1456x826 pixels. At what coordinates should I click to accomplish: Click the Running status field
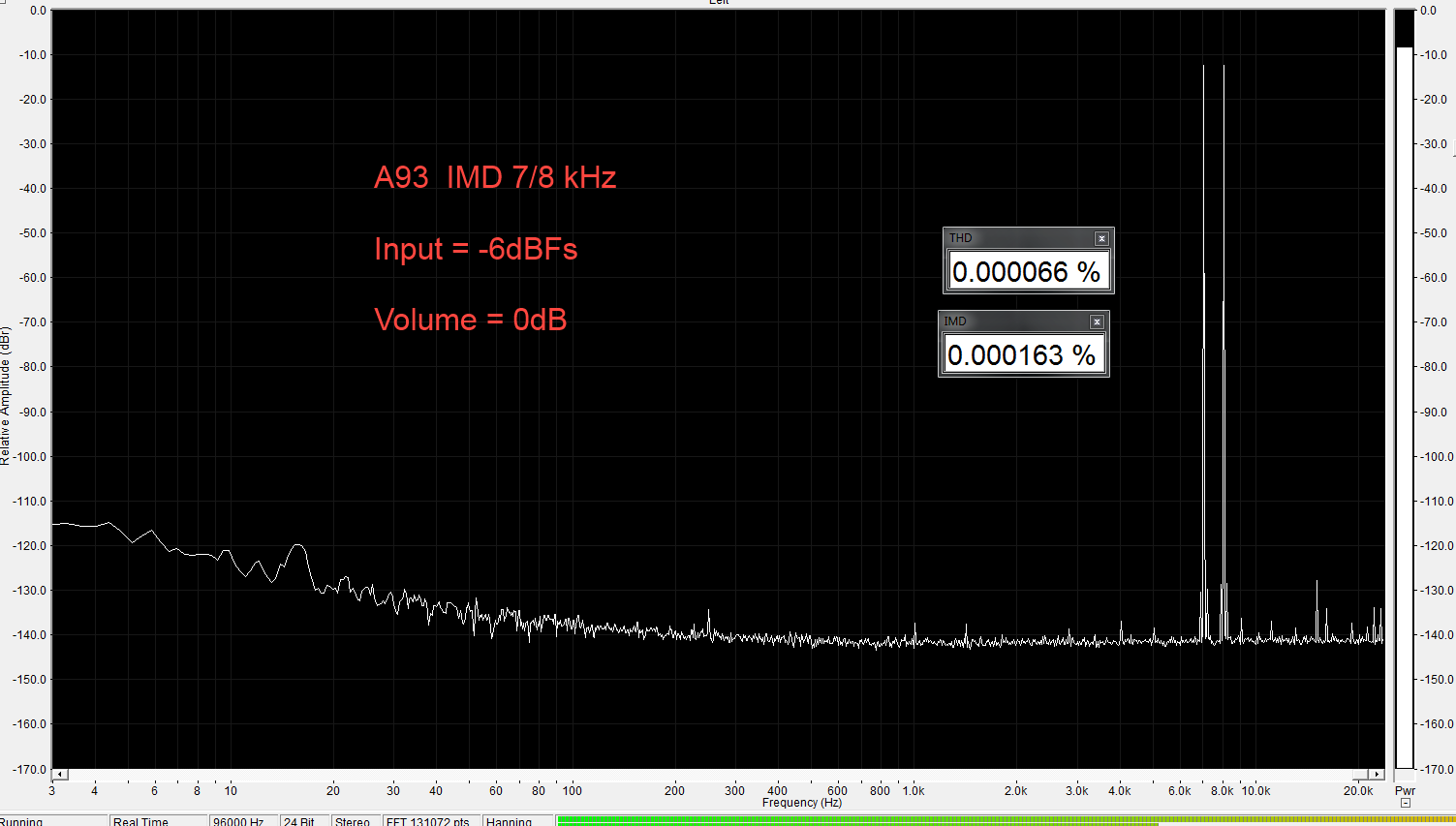coord(53,821)
